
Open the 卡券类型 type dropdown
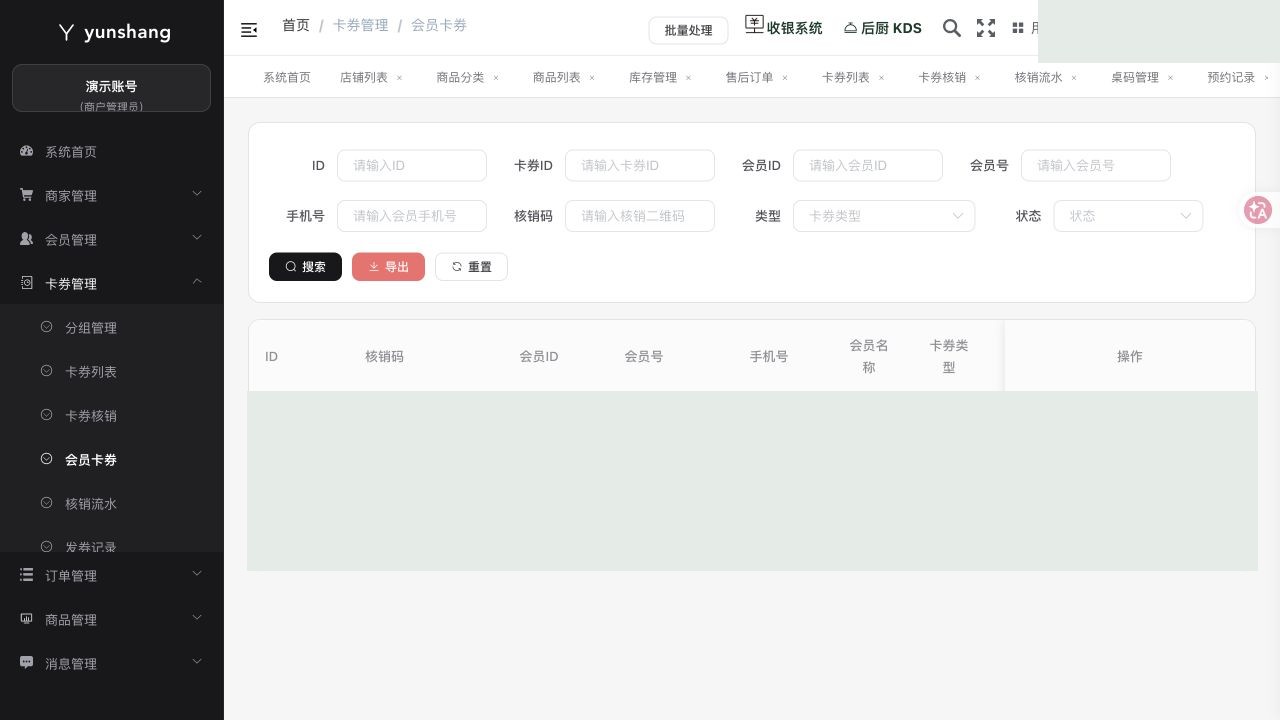pos(884,216)
